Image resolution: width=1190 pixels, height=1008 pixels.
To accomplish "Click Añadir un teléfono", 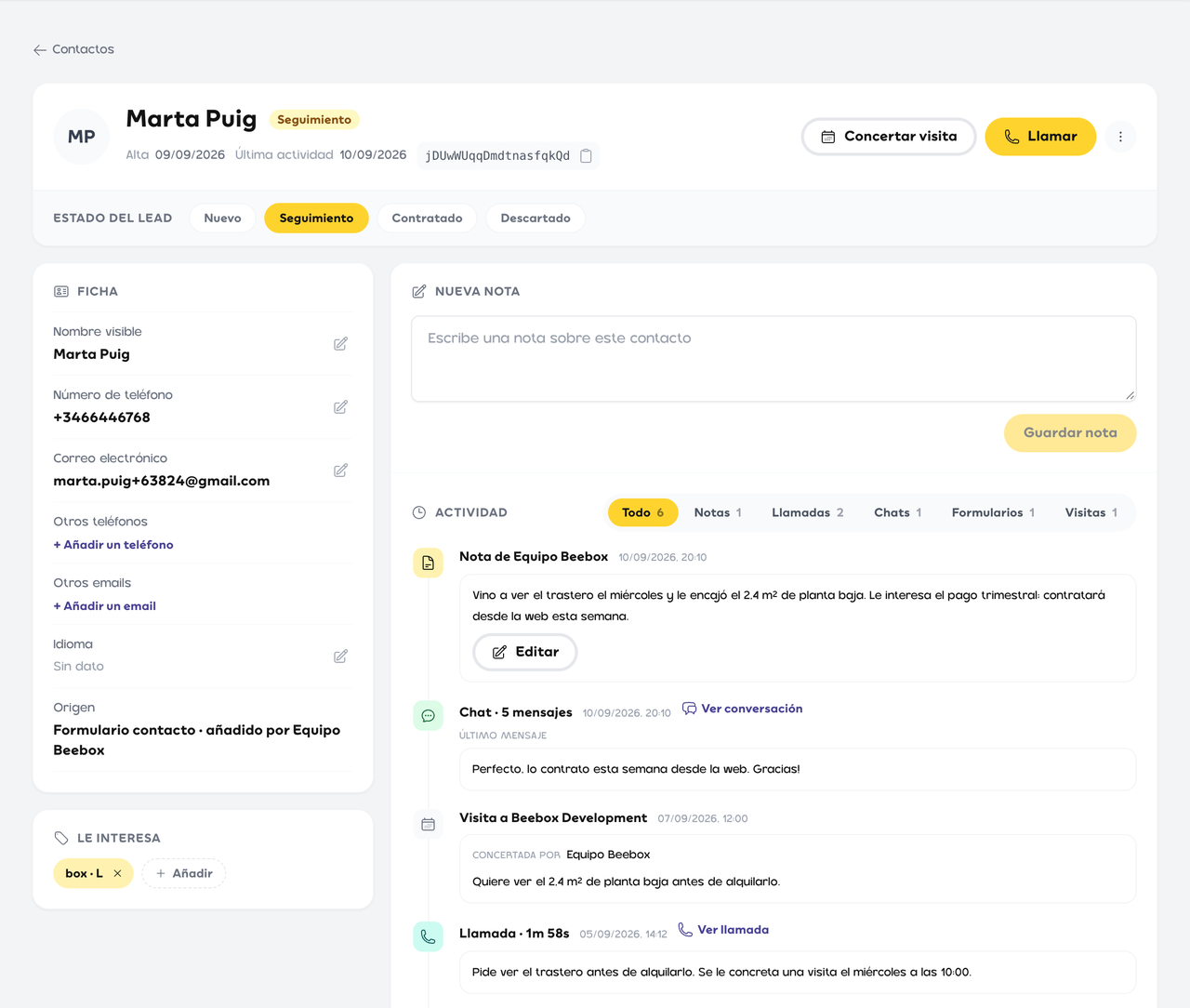I will tap(113, 545).
